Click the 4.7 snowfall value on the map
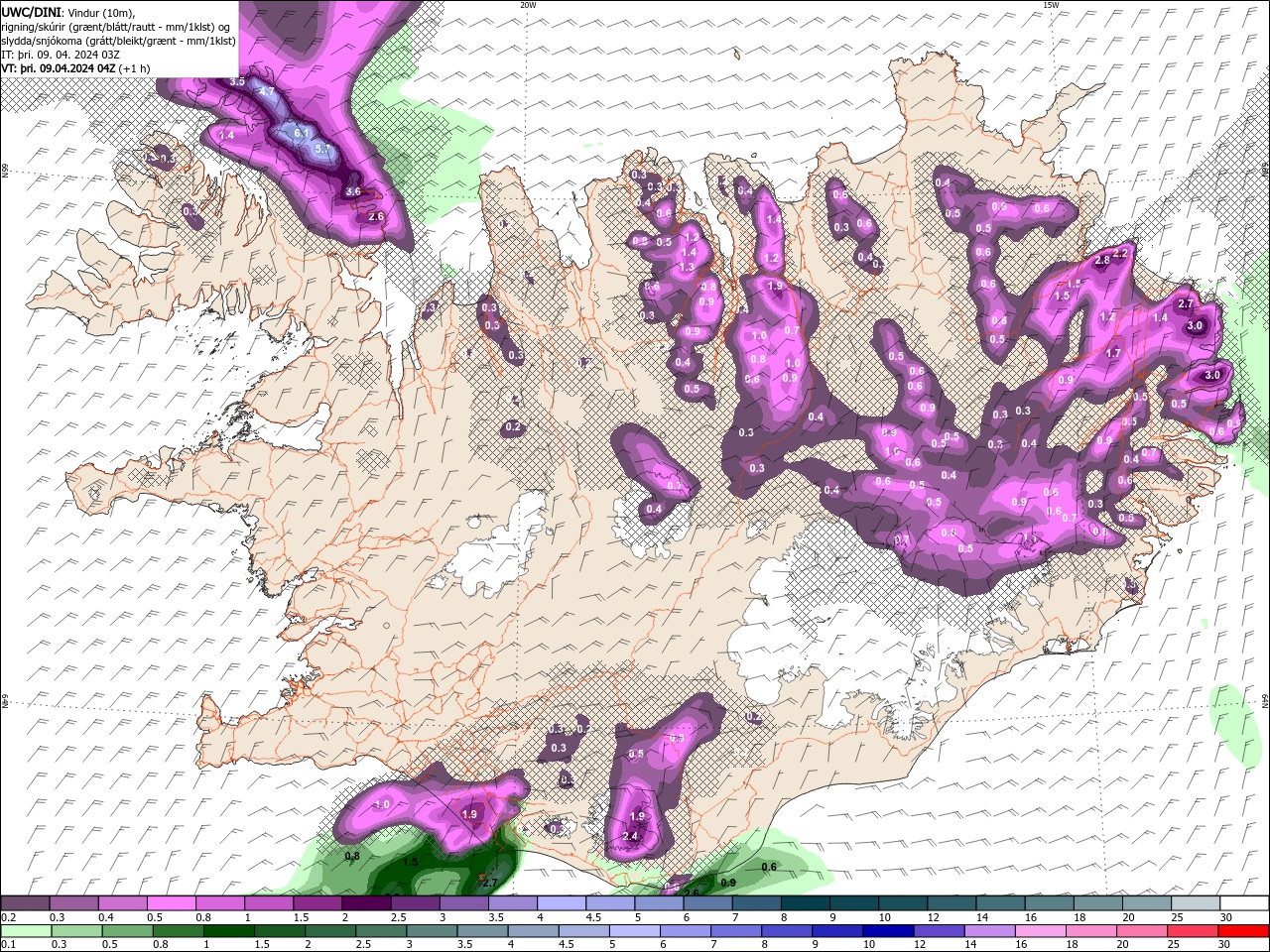The height and width of the screenshot is (952, 1270). click(x=266, y=91)
